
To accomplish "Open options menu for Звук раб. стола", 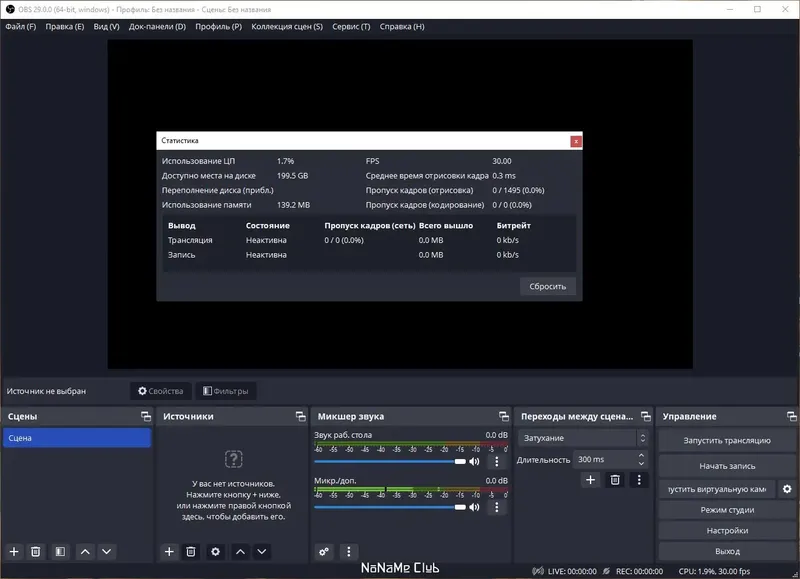I will (x=496, y=462).
